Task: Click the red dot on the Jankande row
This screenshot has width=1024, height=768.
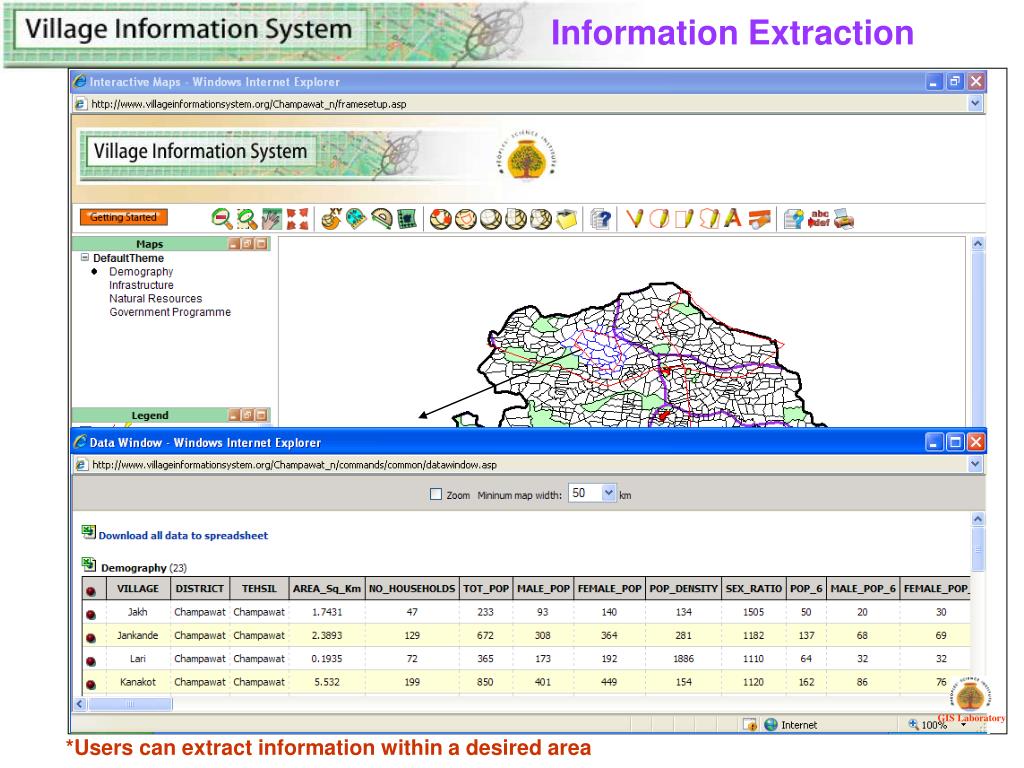Action: coord(91,638)
